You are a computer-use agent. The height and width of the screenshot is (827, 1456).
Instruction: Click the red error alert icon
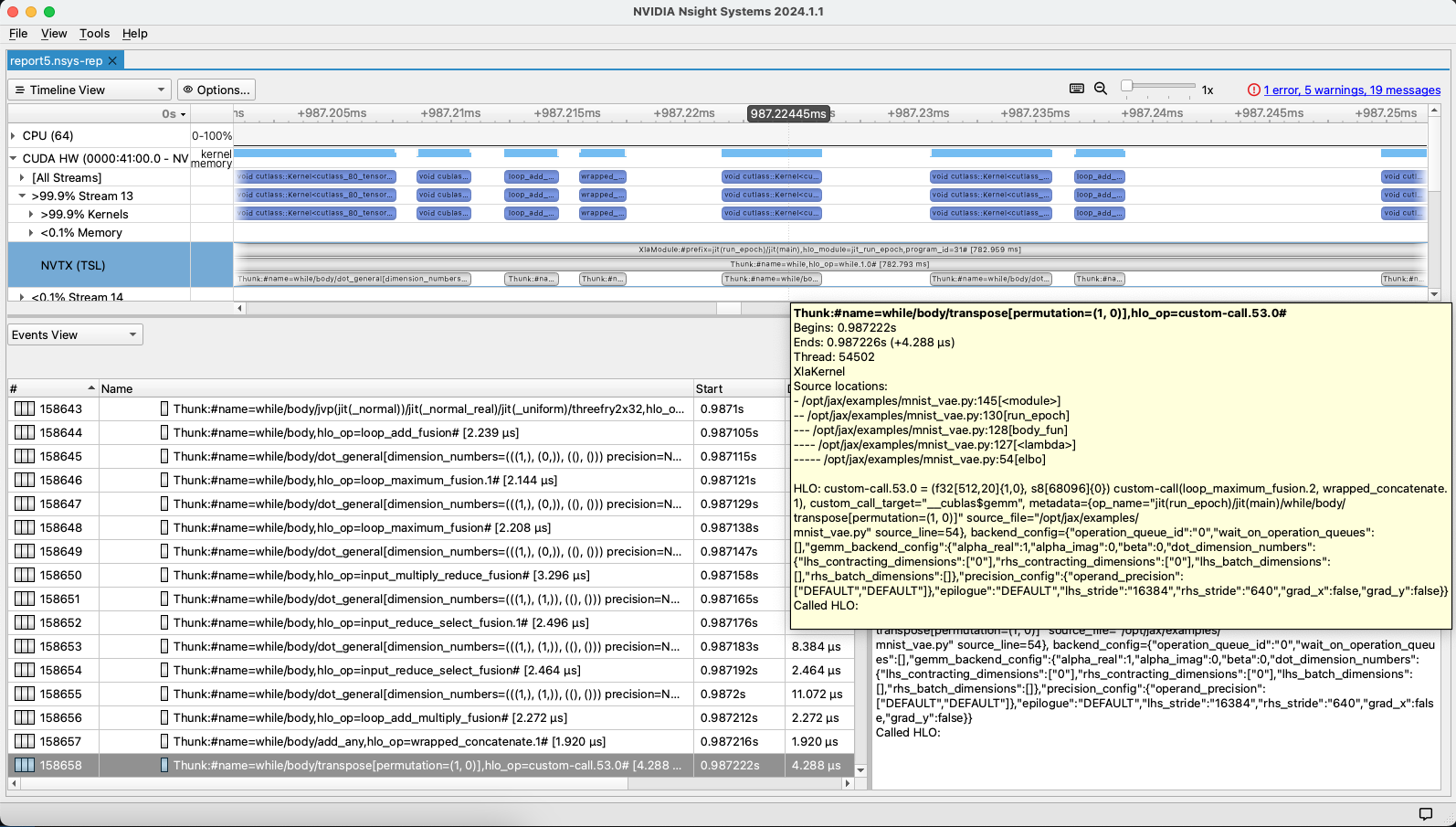click(x=1254, y=90)
